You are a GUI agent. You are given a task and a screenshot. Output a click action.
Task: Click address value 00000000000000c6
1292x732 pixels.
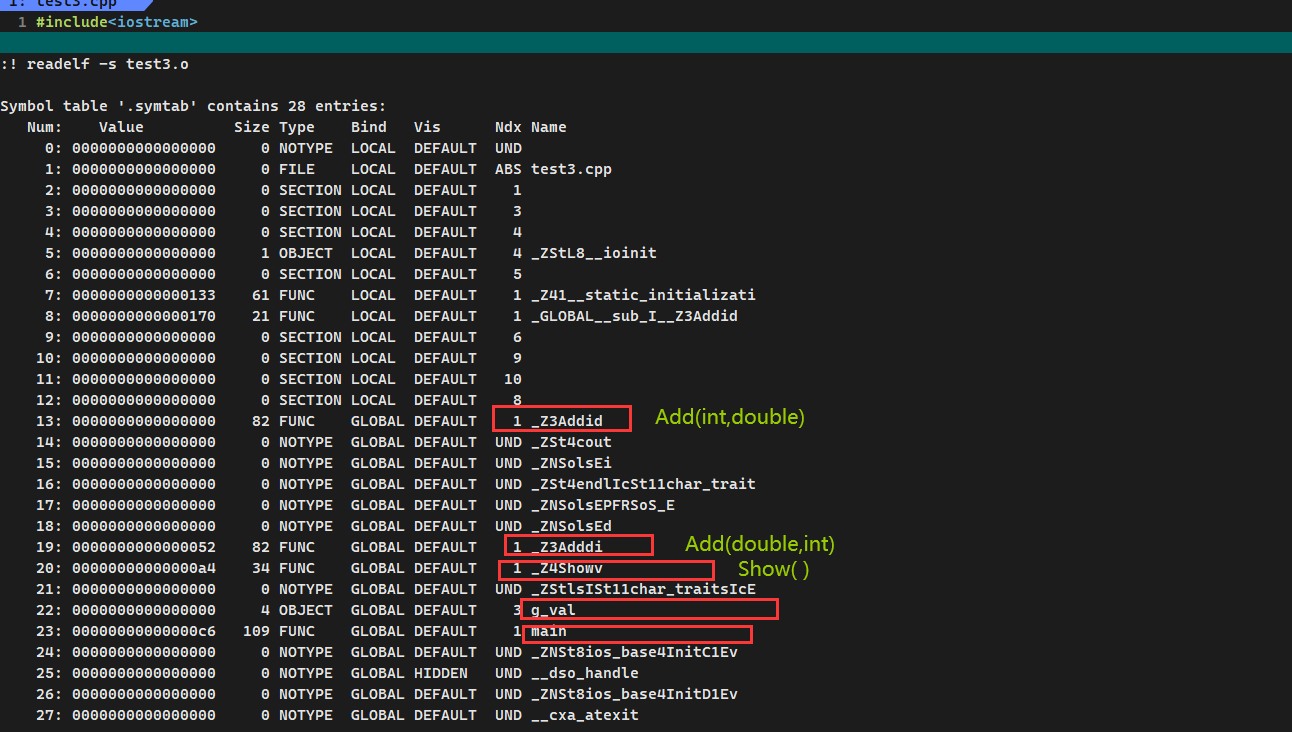144,631
